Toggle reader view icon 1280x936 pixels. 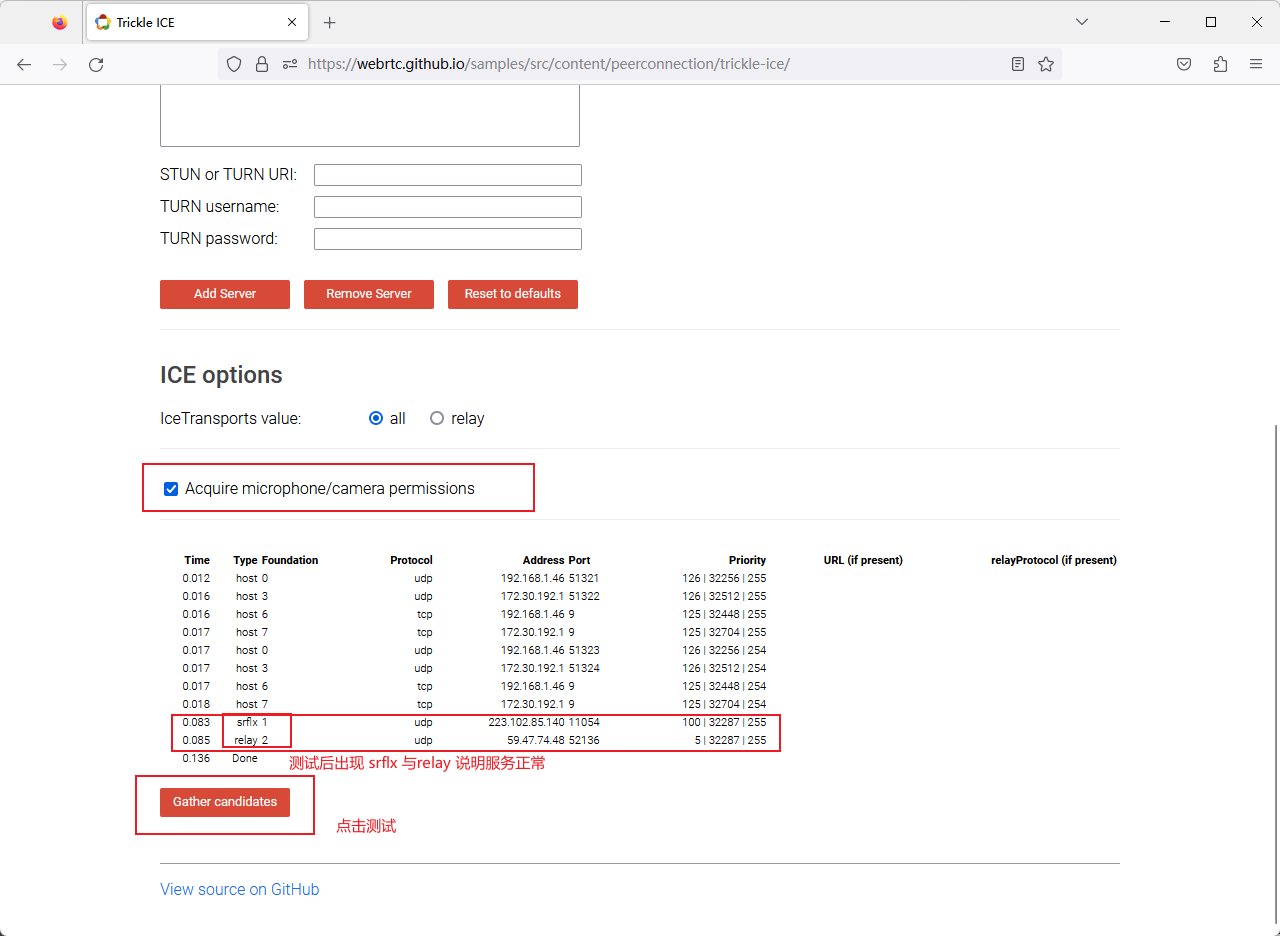(x=1018, y=64)
